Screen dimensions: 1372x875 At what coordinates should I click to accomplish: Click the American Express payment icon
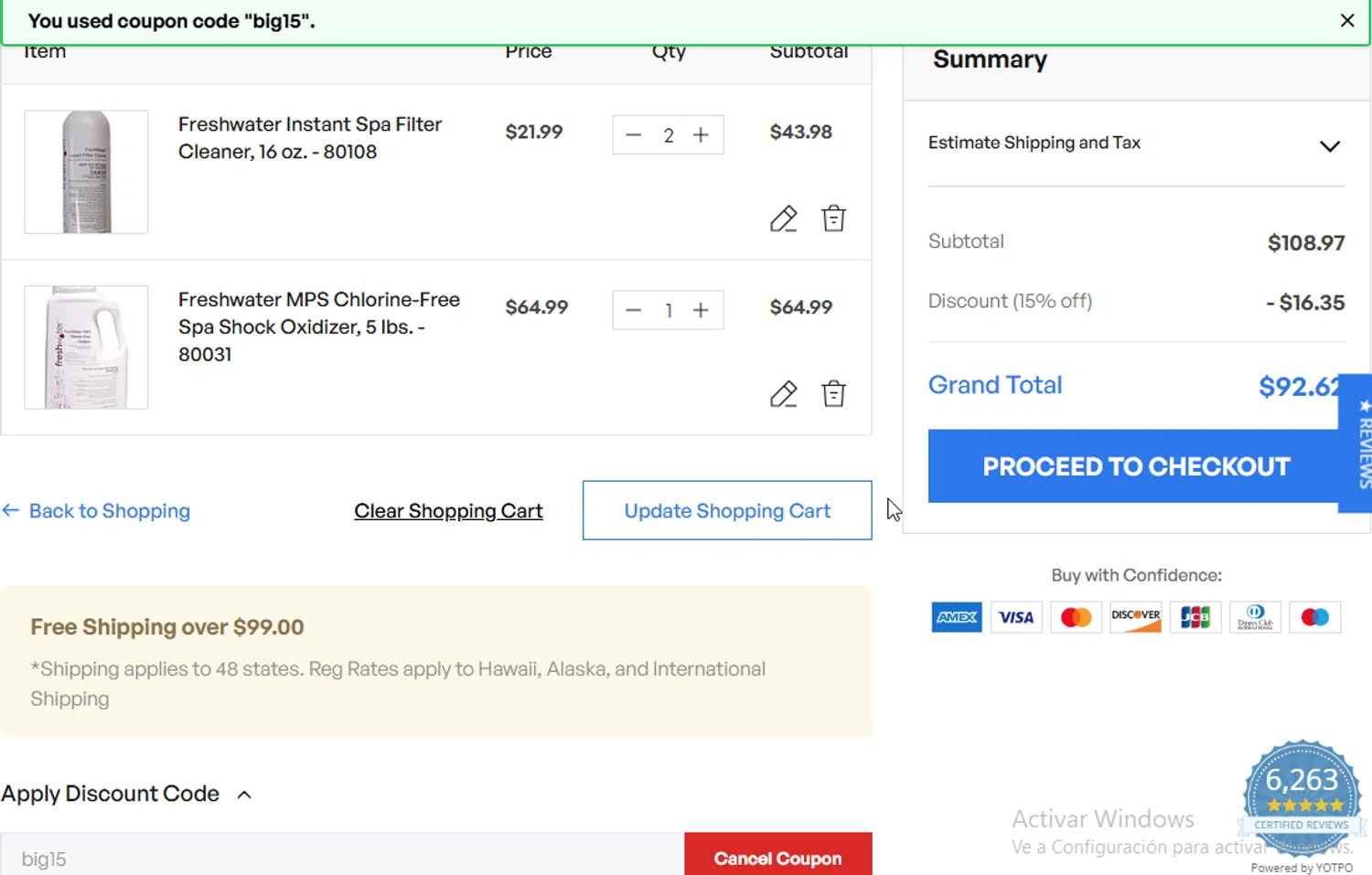(957, 617)
